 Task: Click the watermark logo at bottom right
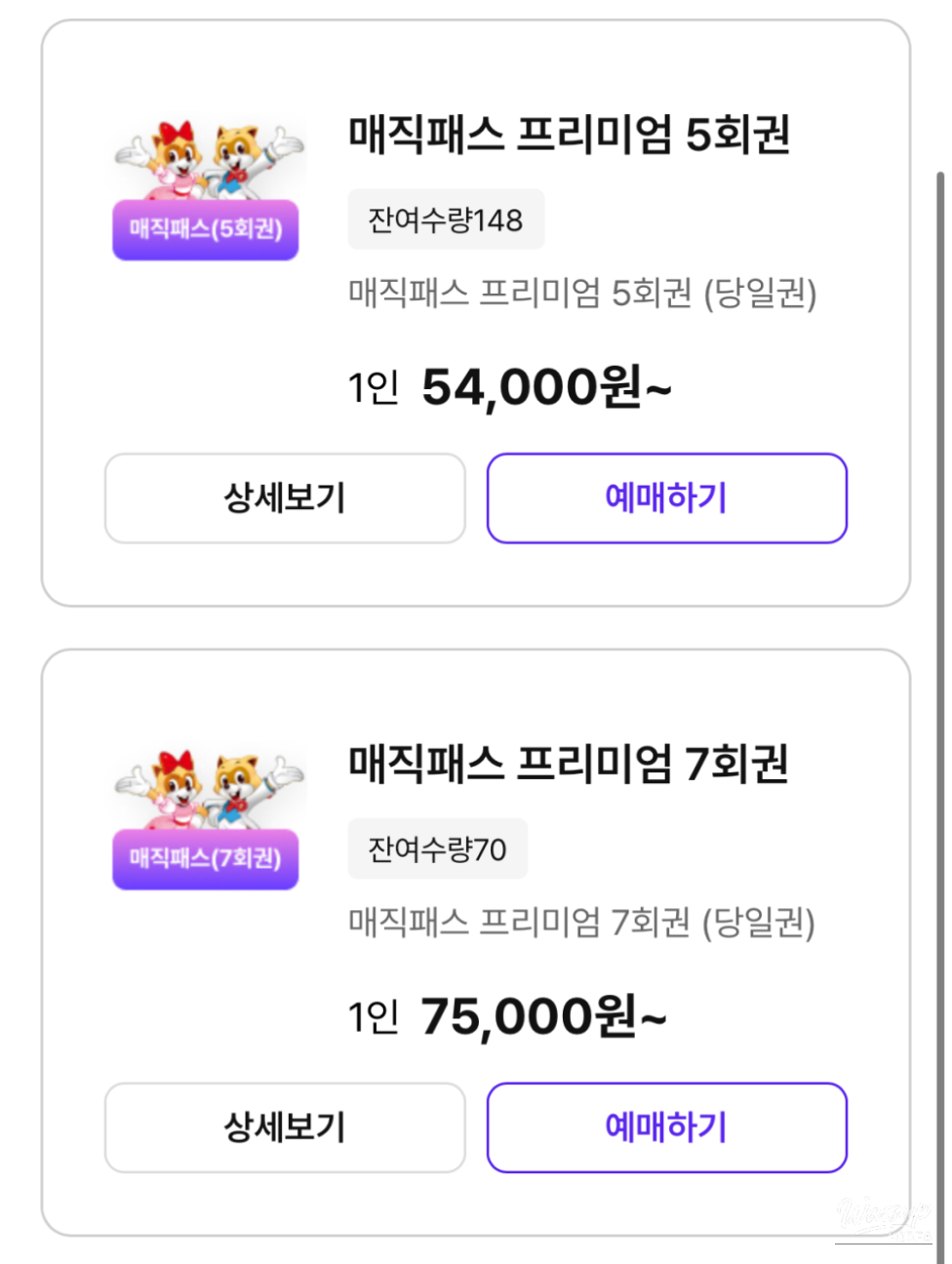[x=883, y=1217]
